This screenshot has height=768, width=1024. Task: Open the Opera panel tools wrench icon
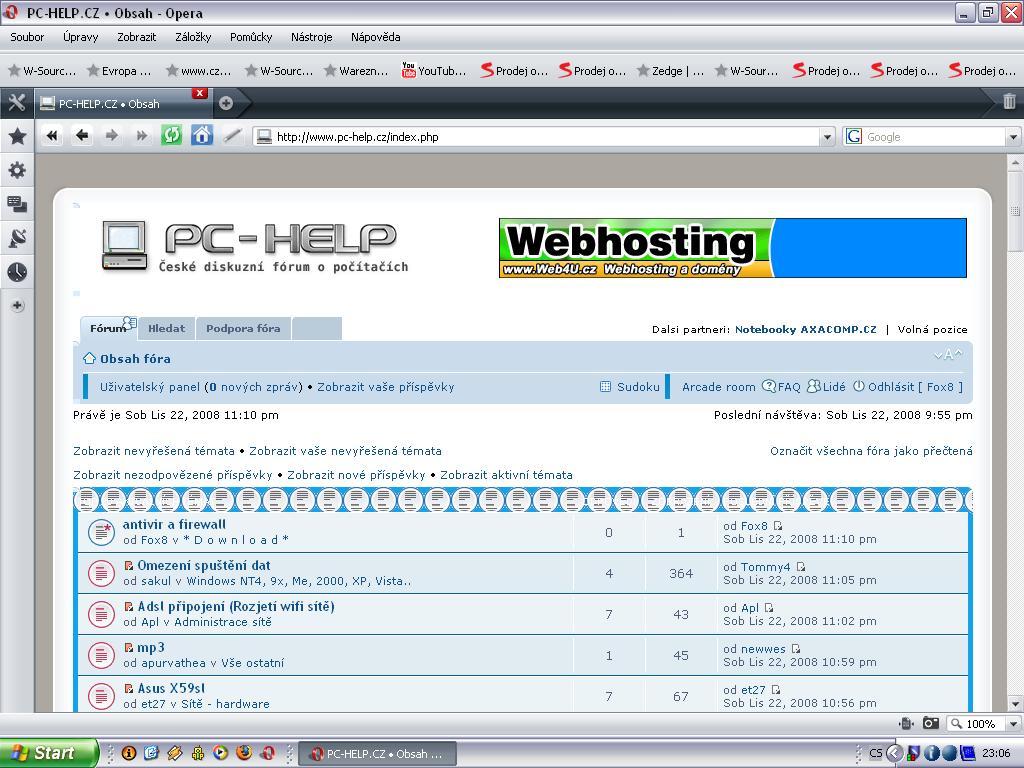(16, 103)
